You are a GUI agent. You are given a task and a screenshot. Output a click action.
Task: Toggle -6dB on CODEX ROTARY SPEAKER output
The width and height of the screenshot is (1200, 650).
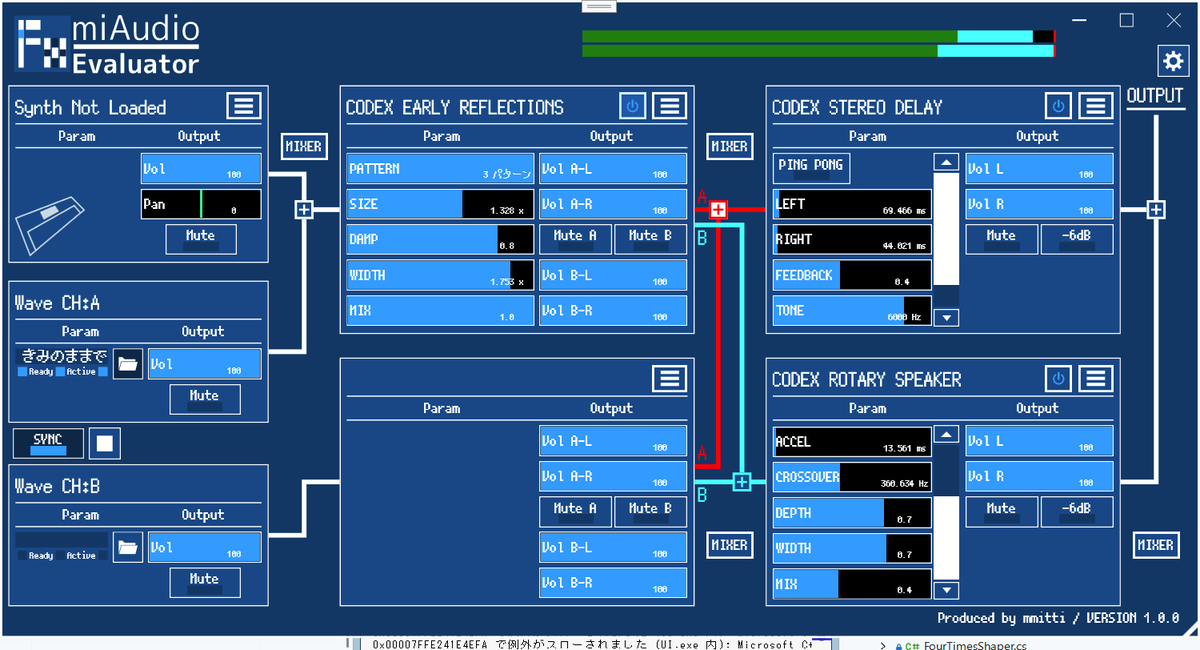(x=1077, y=512)
